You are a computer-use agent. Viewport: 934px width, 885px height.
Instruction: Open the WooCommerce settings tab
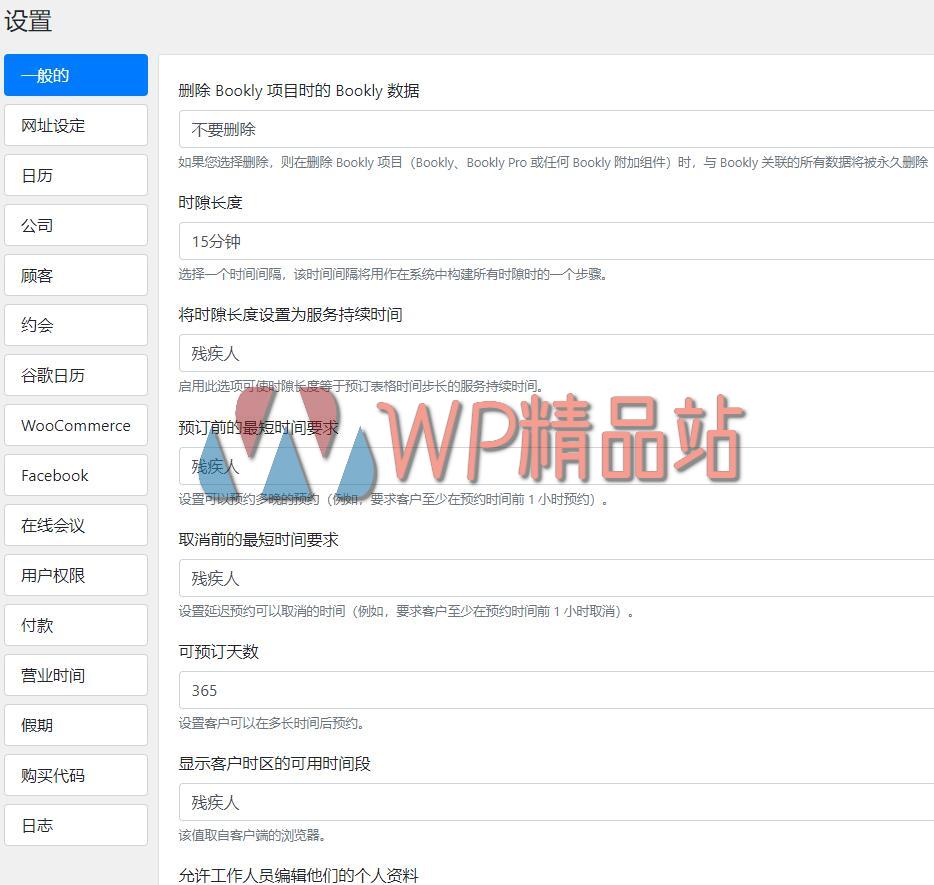[x=75, y=425]
